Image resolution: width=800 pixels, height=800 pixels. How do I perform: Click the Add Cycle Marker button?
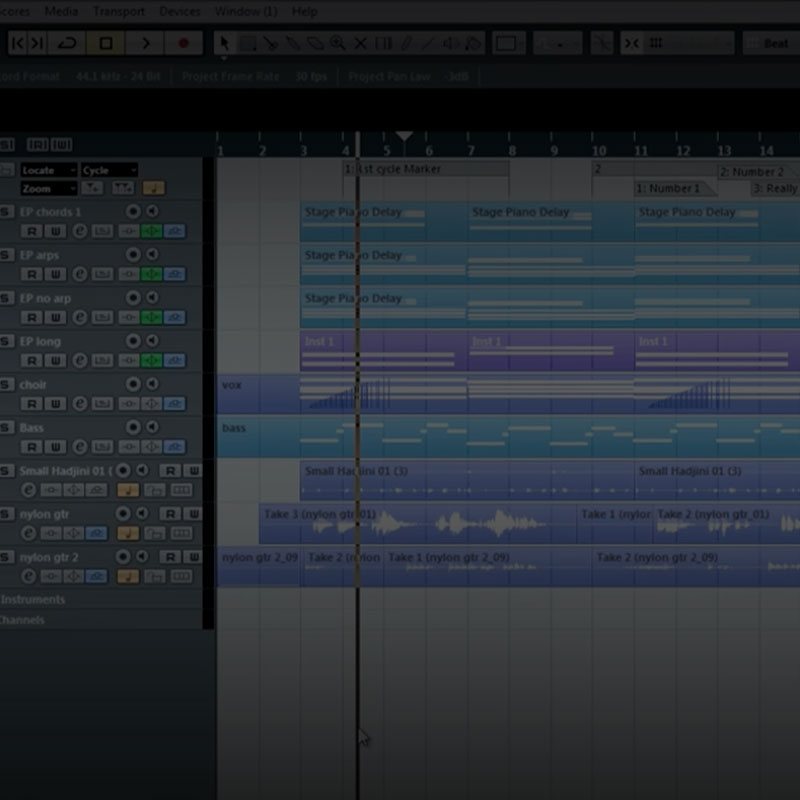point(123,188)
